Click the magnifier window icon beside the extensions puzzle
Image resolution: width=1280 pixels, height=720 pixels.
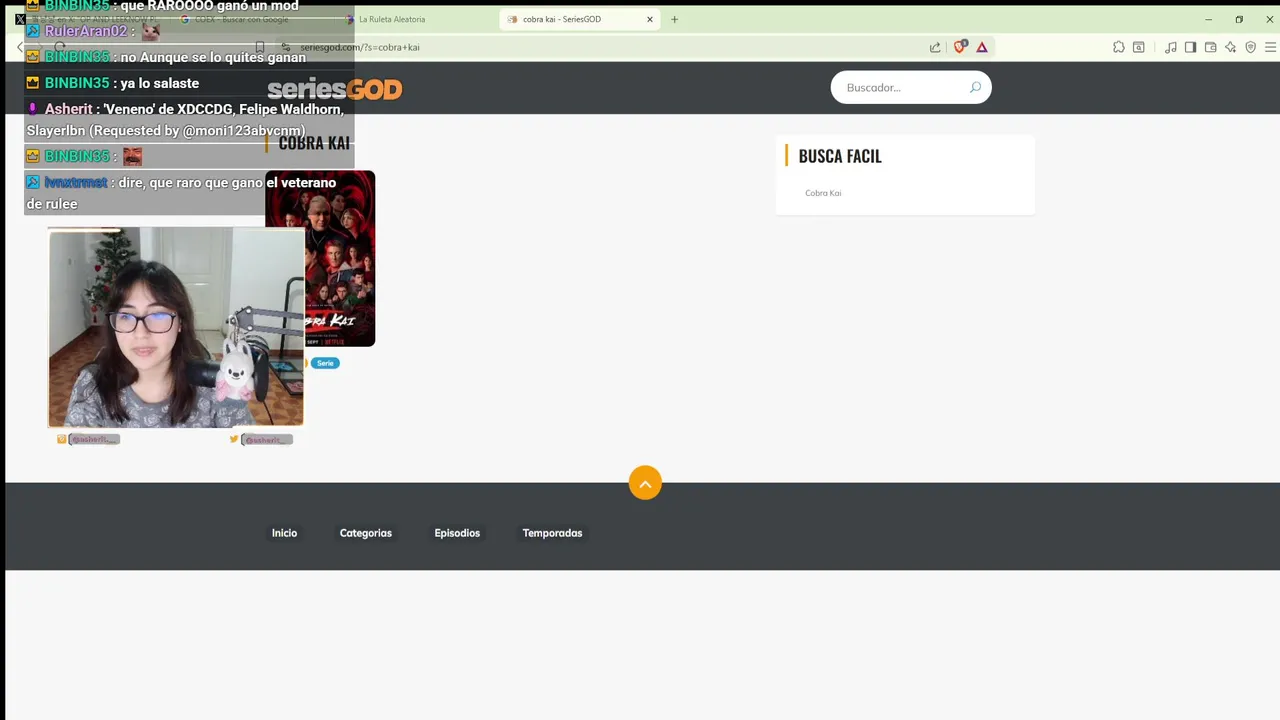[1138, 47]
